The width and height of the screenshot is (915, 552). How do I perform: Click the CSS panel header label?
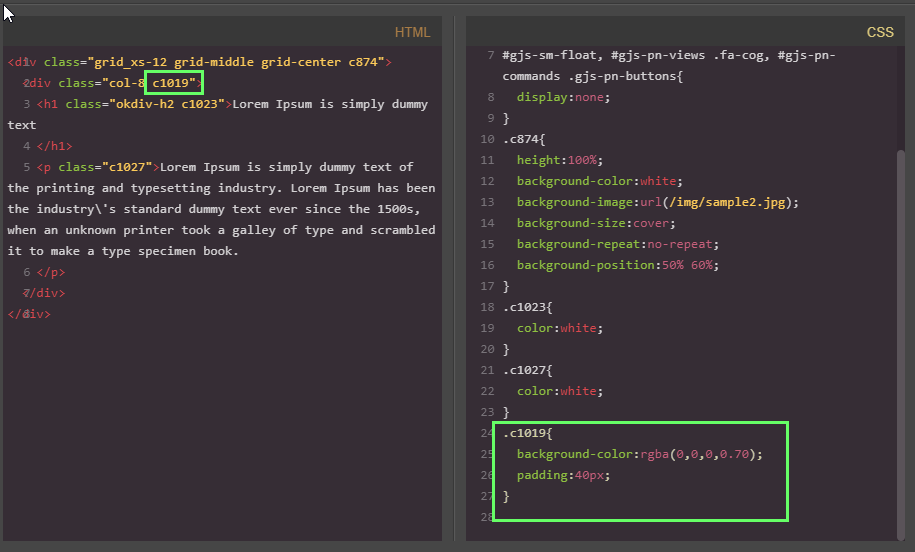tap(880, 32)
